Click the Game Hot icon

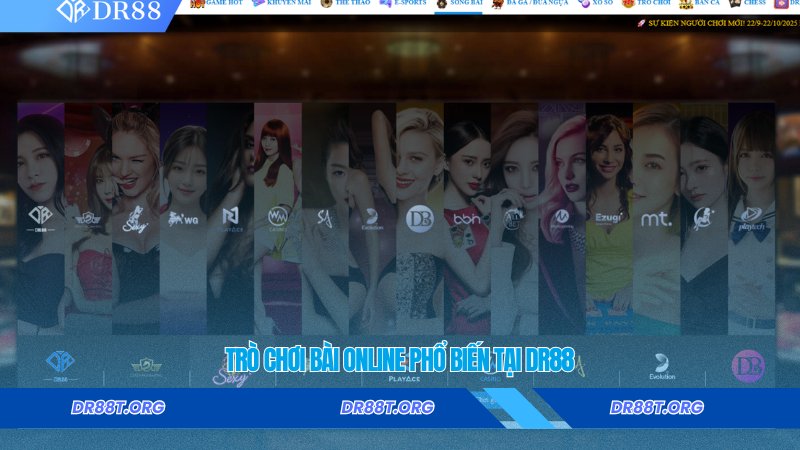[x=197, y=4]
